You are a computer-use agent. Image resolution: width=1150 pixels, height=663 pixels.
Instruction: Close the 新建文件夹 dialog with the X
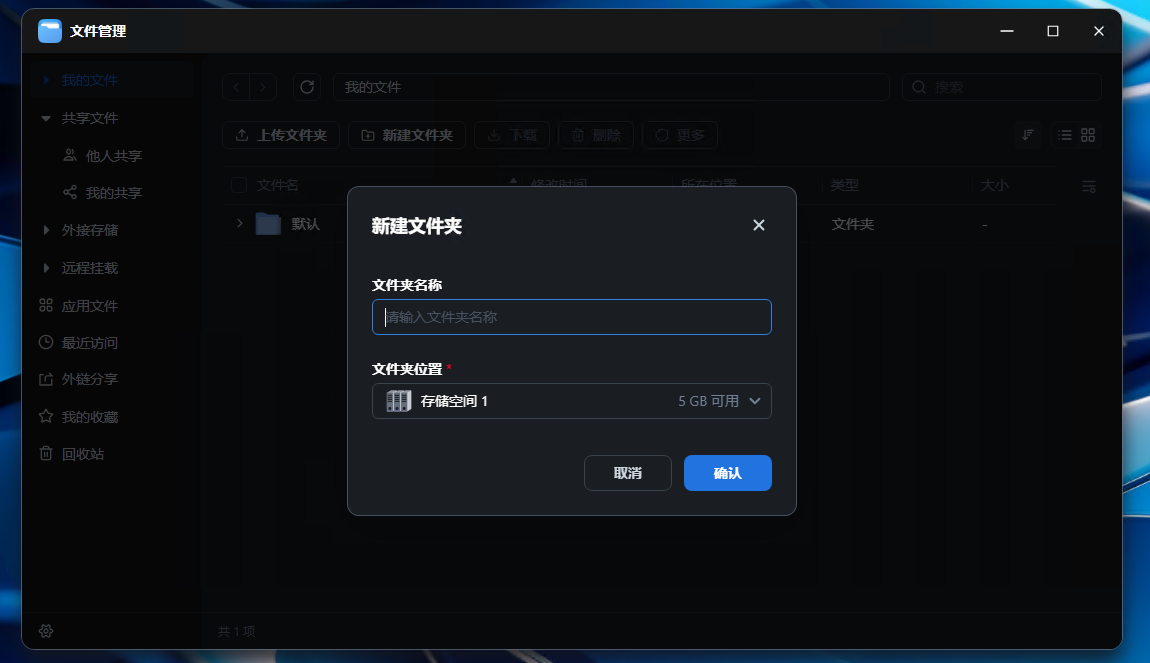pyautogui.click(x=758, y=225)
